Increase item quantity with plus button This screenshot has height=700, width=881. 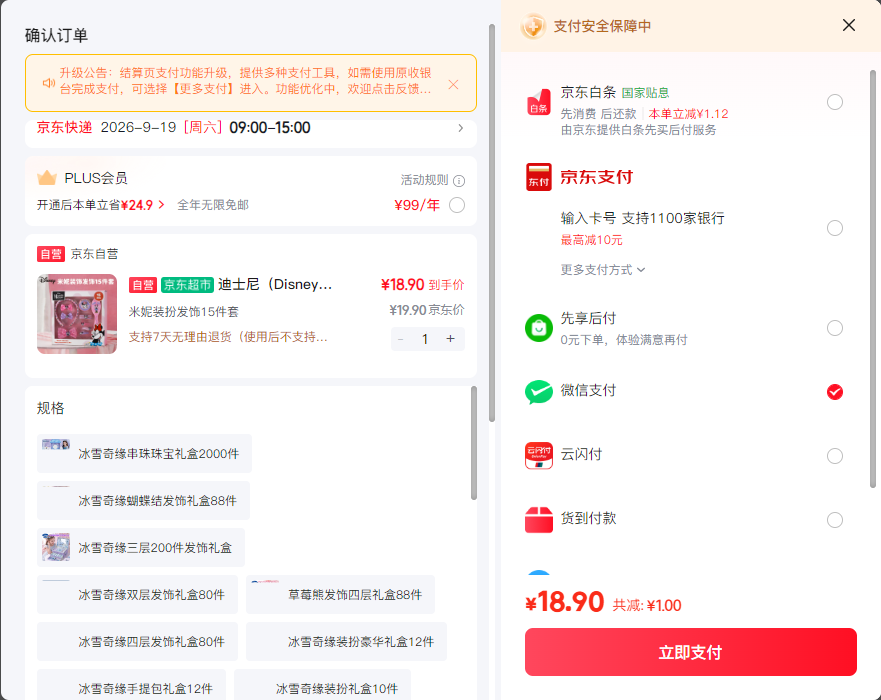pyautogui.click(x=450, y=339)
